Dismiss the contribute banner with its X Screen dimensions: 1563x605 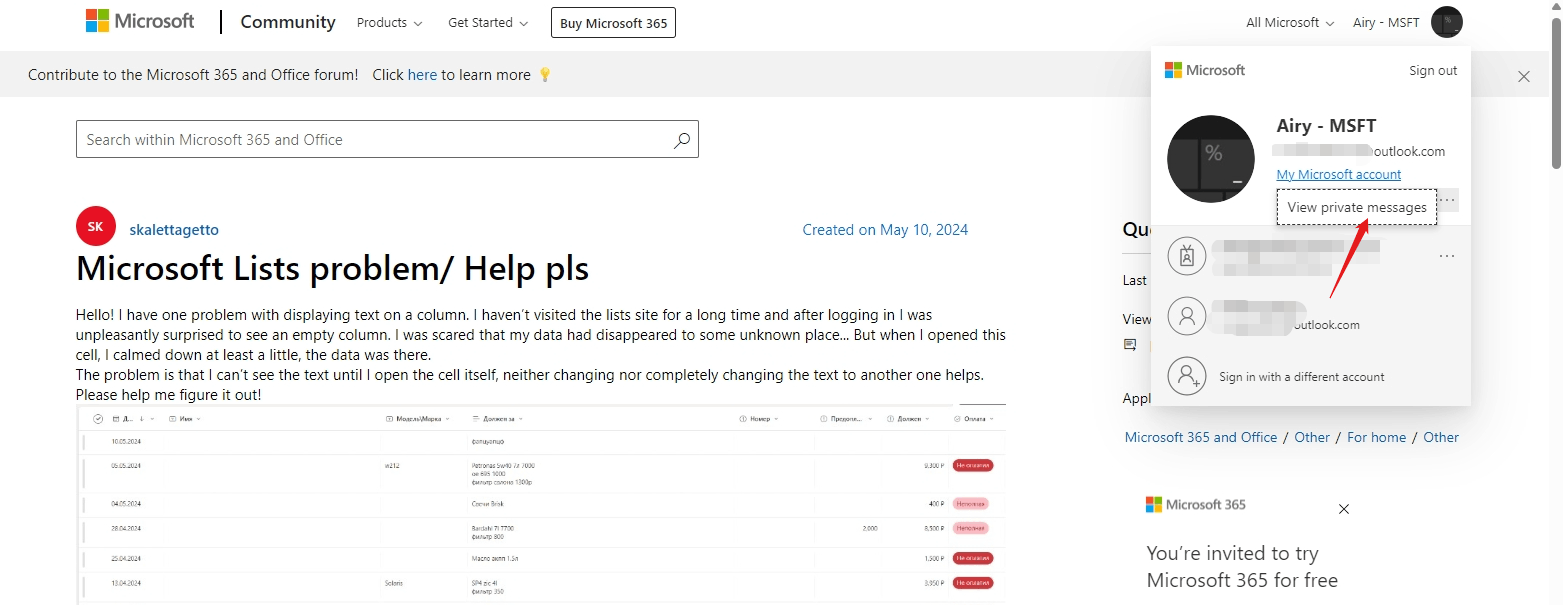(x=1524, y=76)
